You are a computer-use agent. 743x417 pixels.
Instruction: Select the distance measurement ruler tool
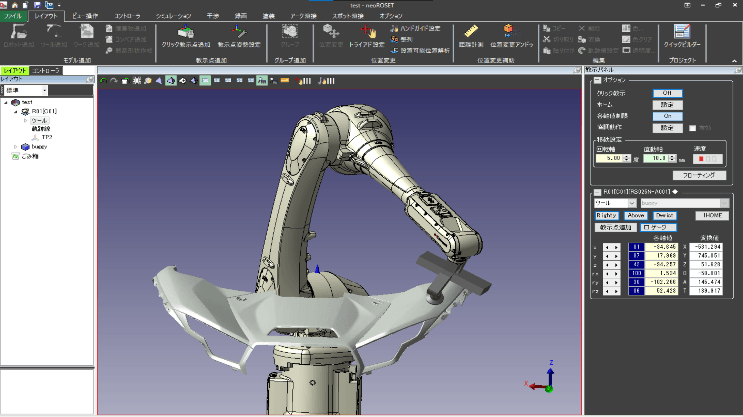coord(469,33)
